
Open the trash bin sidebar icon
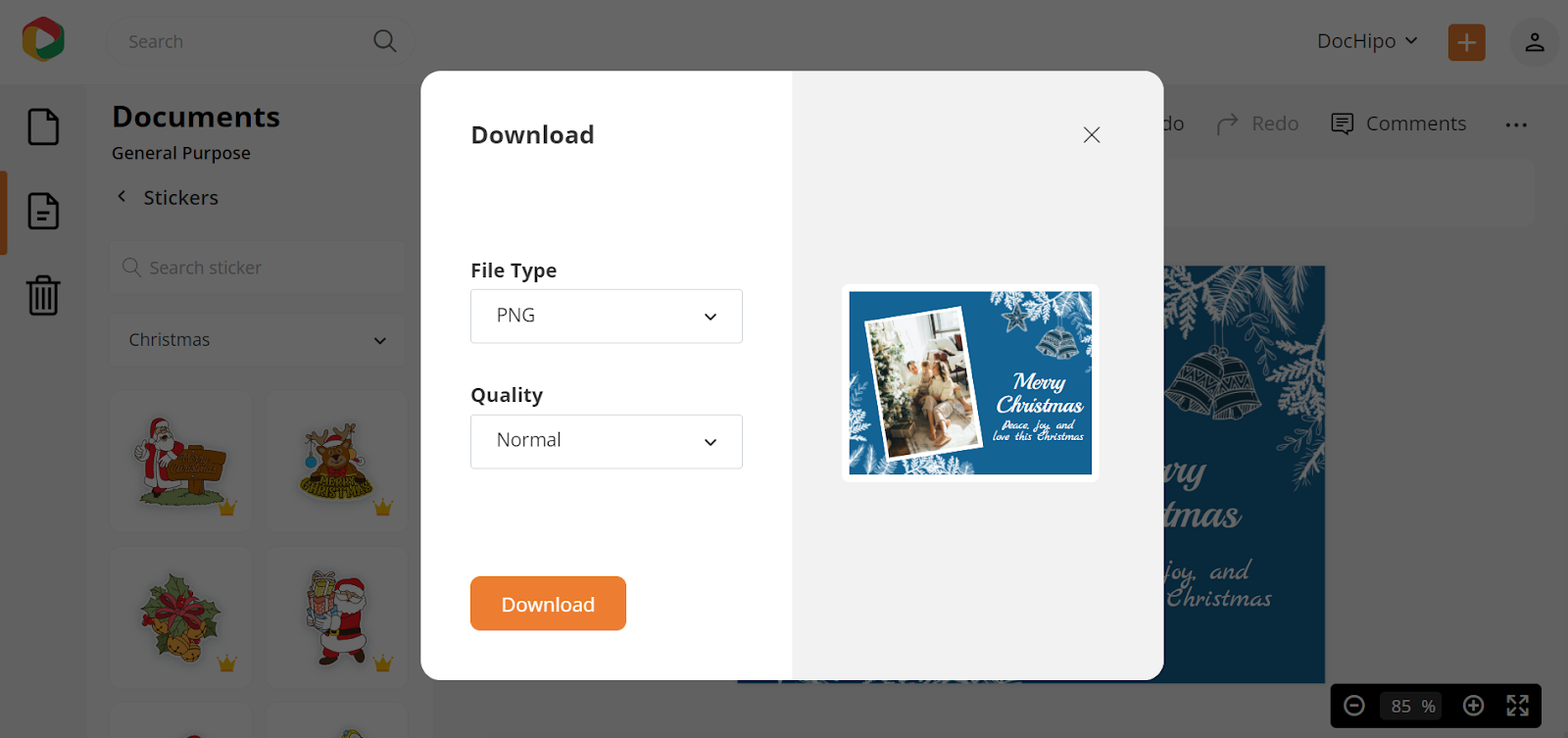click(x=43, y=295)
